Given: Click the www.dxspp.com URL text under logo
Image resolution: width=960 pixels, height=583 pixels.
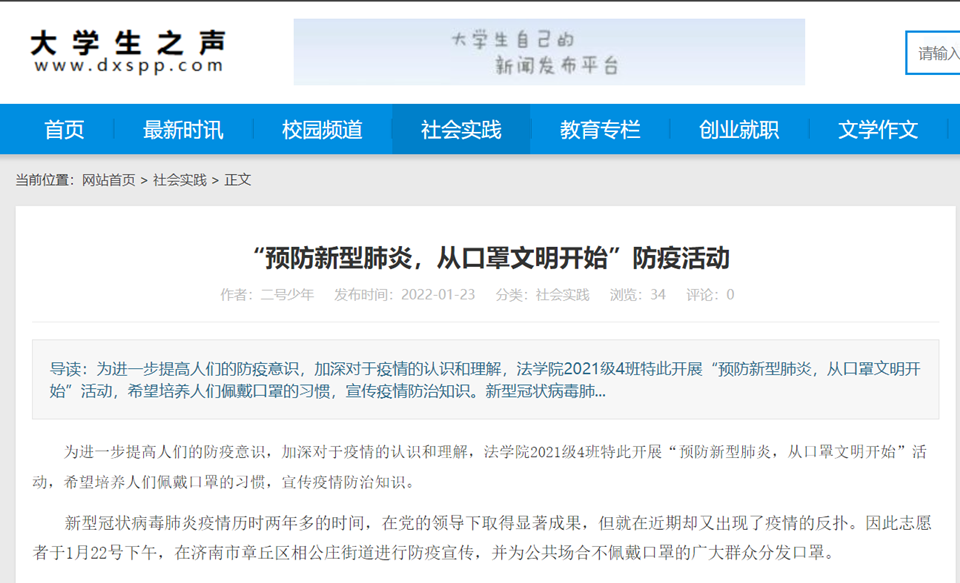Looking at the screenshot, I should [129, 66].
